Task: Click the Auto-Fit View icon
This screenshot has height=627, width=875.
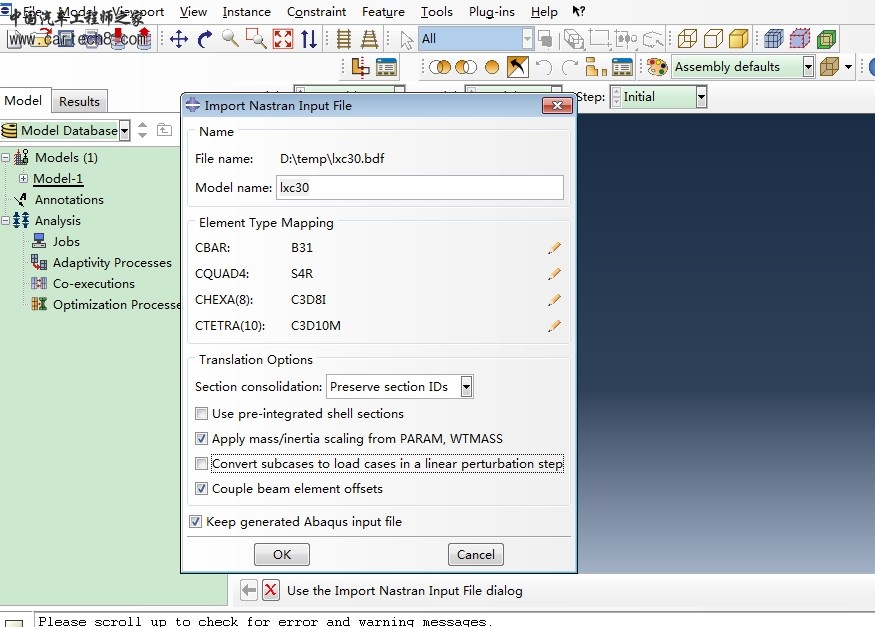Action: point(283,39)
